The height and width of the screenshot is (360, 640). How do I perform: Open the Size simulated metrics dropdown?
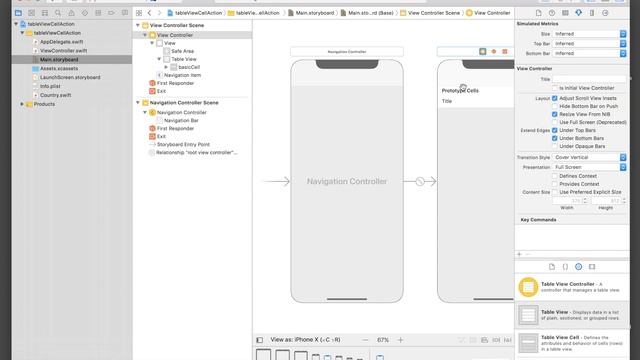click(x=589, y=34)
